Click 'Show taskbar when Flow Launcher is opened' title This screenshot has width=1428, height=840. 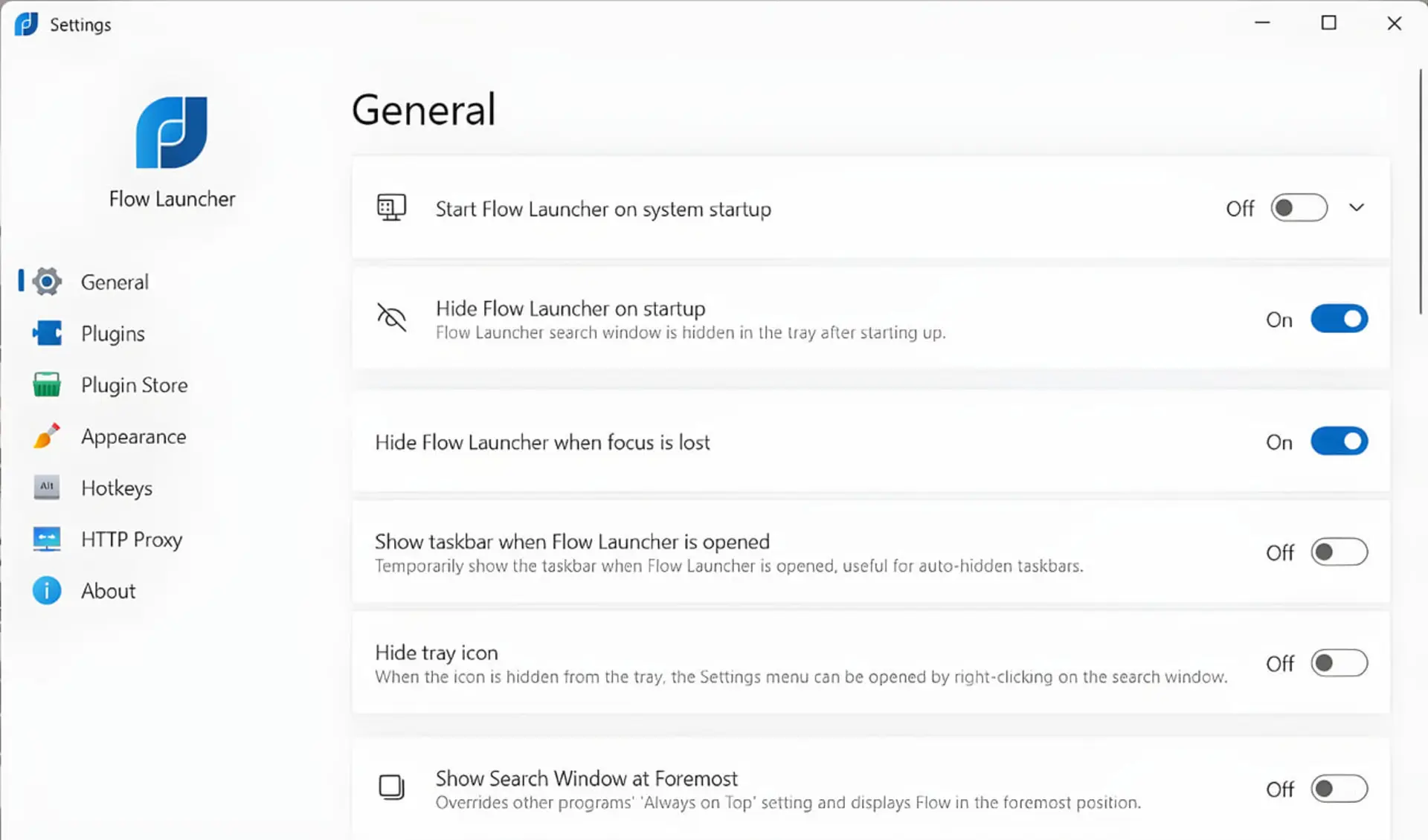coord(572,541)
